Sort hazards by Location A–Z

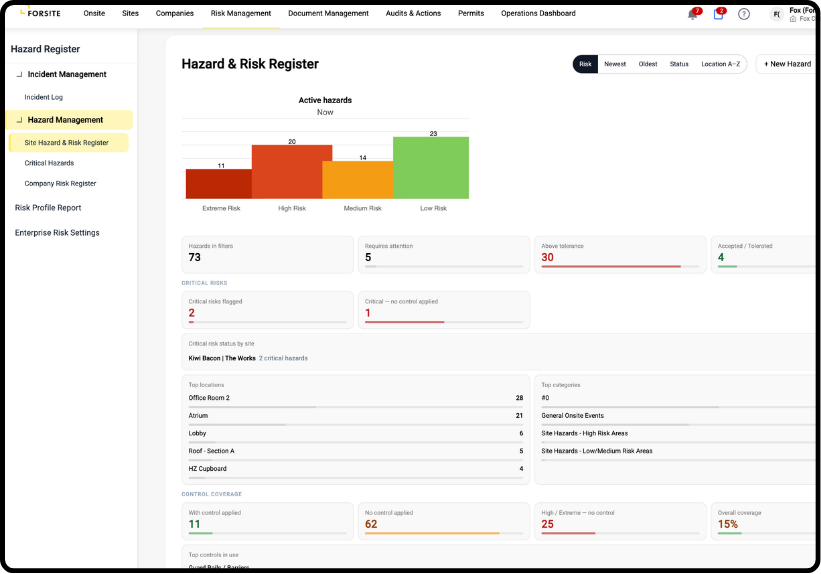[x=720, y=64]
